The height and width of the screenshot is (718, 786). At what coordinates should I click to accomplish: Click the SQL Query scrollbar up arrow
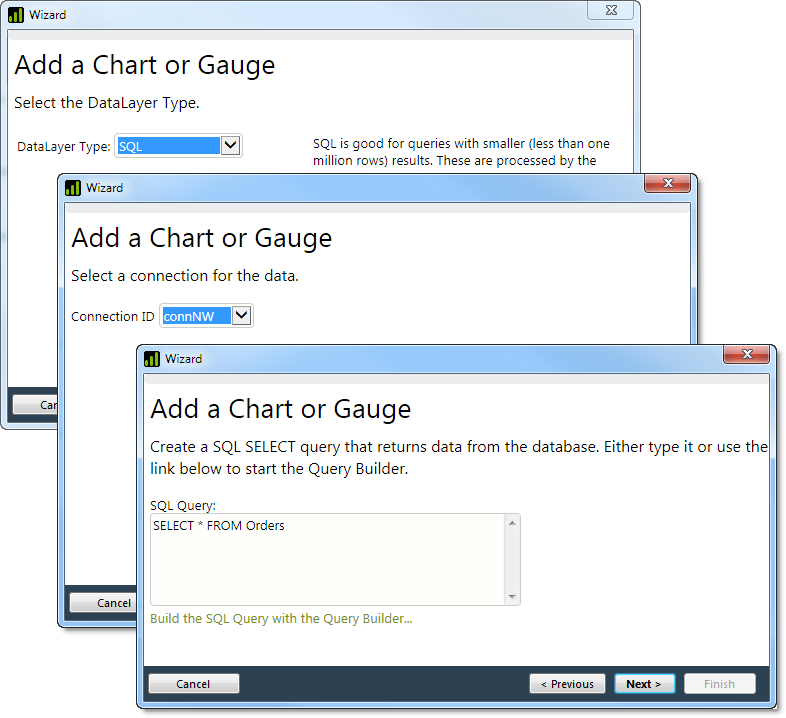[512, 523]
